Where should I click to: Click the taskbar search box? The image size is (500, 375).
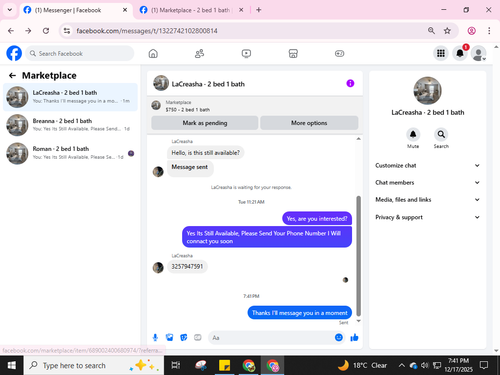(x=94, y=366)
